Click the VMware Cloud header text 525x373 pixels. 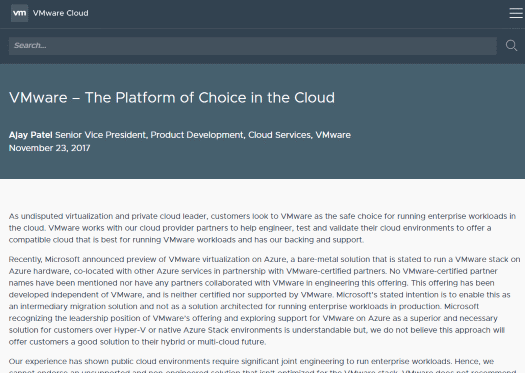tap(61, 13)
